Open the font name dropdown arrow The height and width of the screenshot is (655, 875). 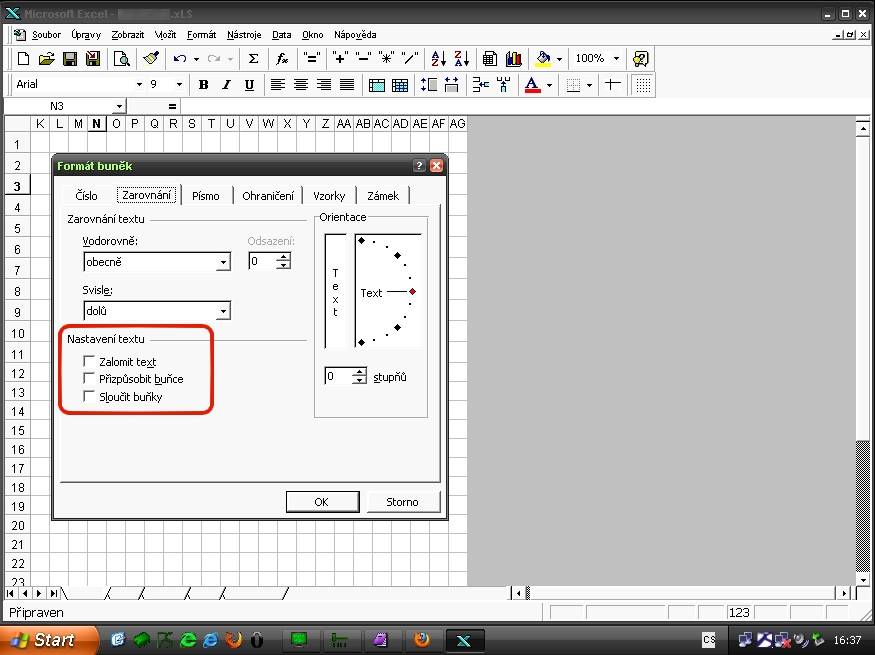pos(140,85)
